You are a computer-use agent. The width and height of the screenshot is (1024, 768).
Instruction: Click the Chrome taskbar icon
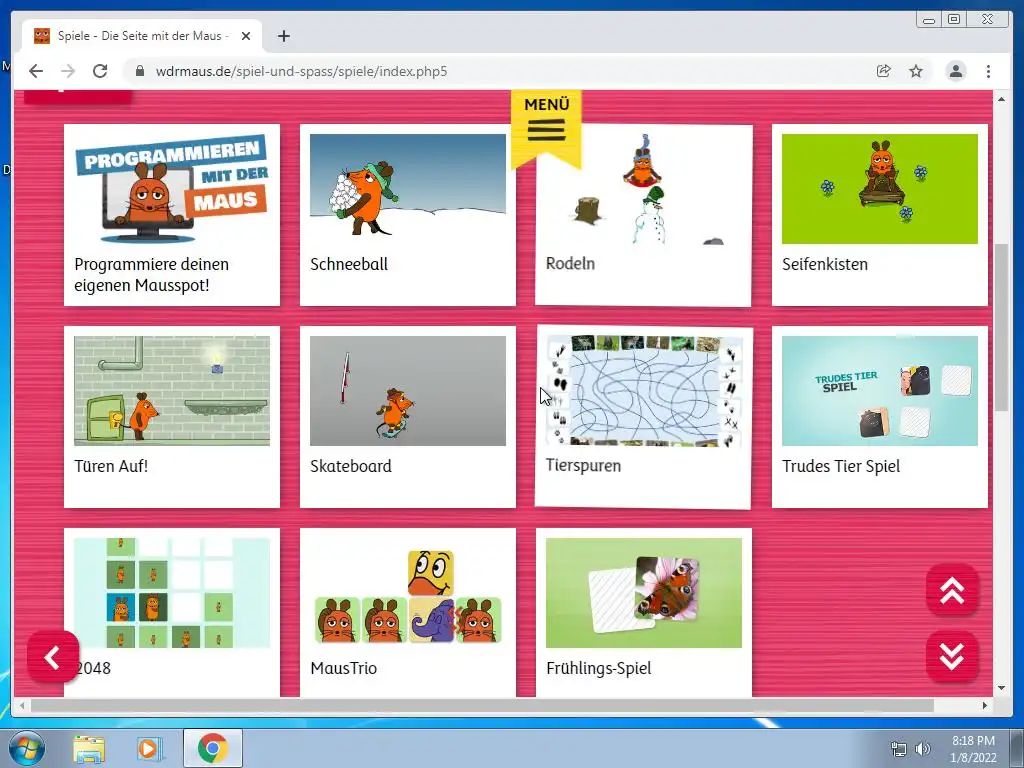[212, 748]
